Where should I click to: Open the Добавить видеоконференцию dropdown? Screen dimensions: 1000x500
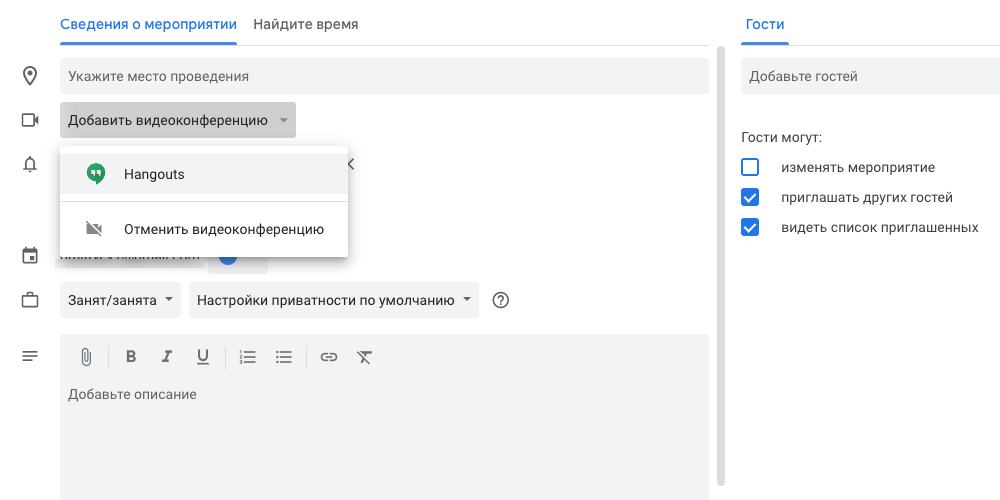(x=178, y=120)
